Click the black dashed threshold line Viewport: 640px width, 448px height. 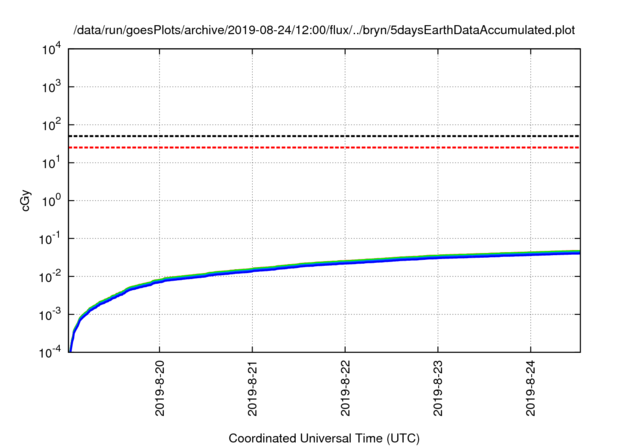[324, 136]
